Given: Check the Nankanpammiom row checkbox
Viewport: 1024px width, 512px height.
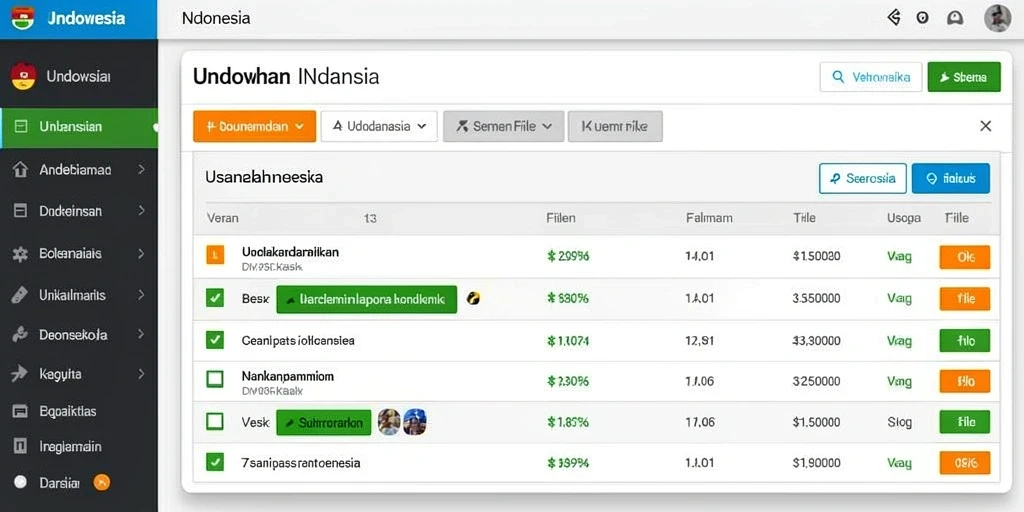Looking at the screenshot, I should pos(214,379).
